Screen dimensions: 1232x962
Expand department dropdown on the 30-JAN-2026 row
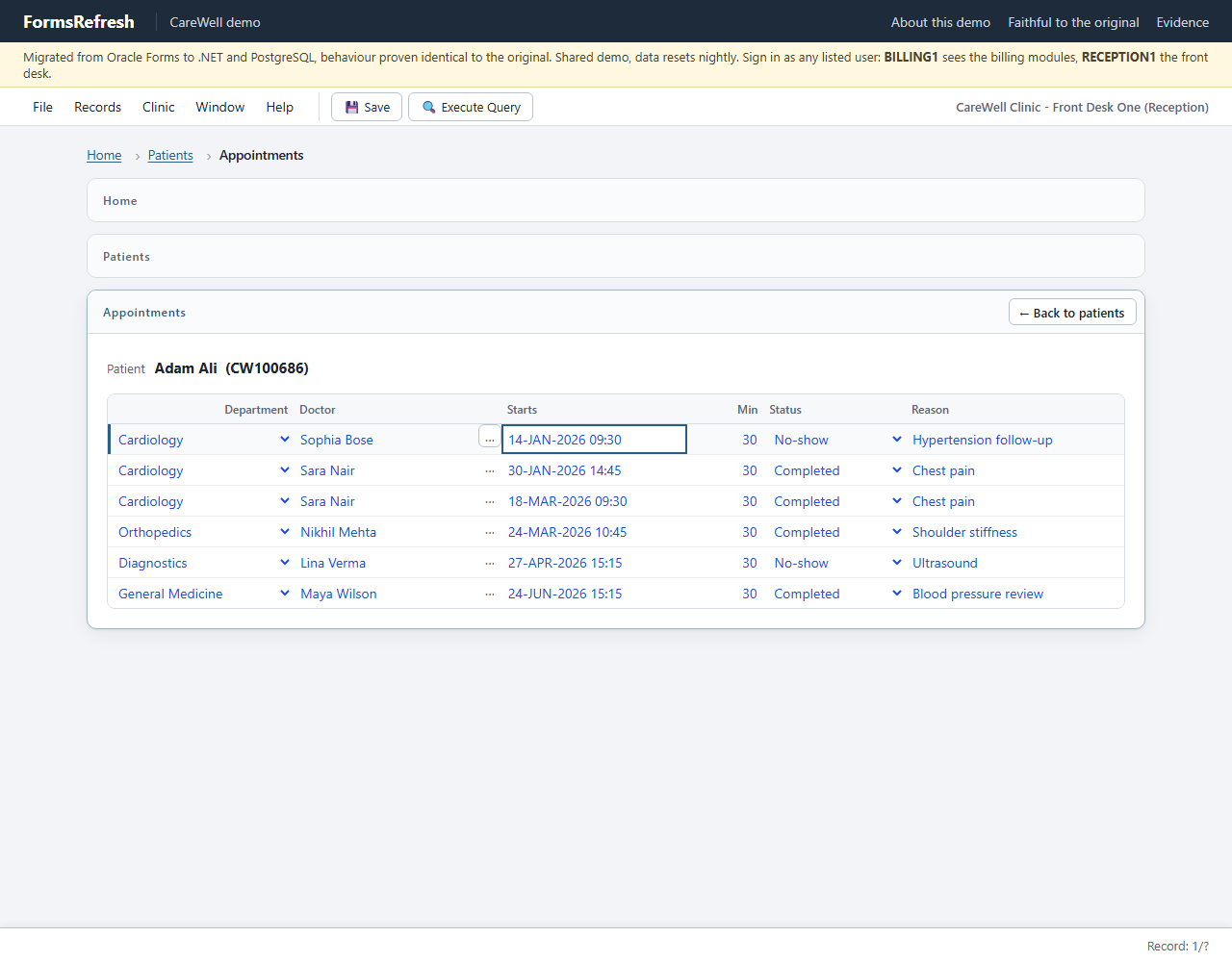point(285,470)
